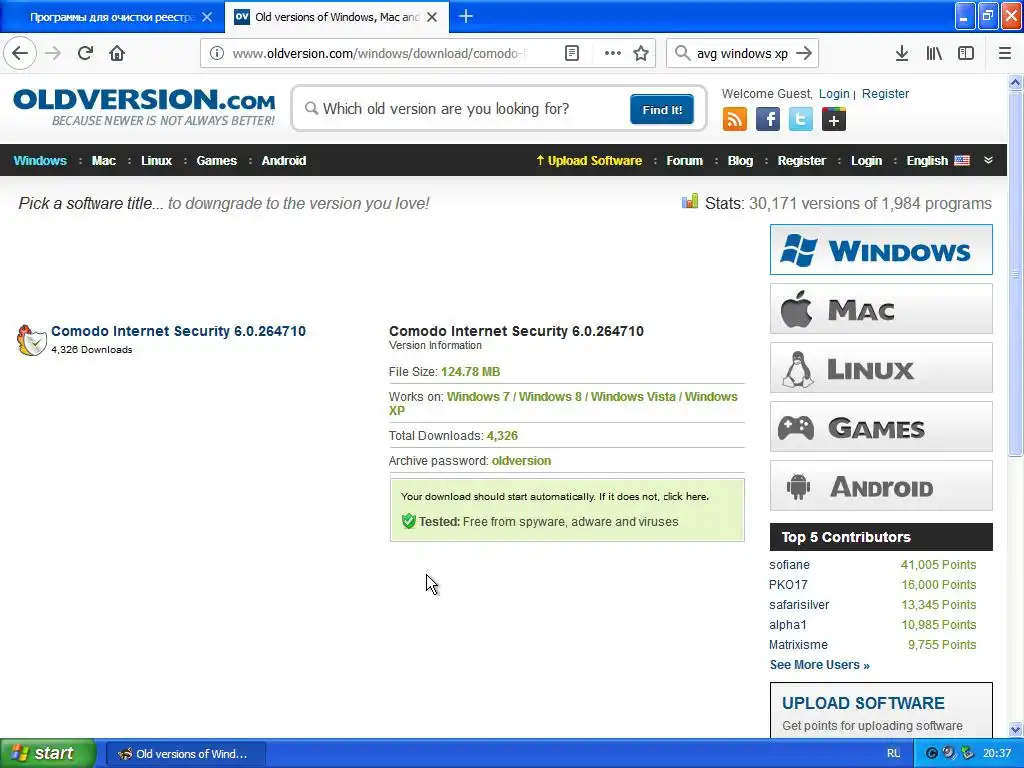Screen dimensions: 1024x768
Task: Click Login in the black navigation bar
Action: tap(867, 161)
